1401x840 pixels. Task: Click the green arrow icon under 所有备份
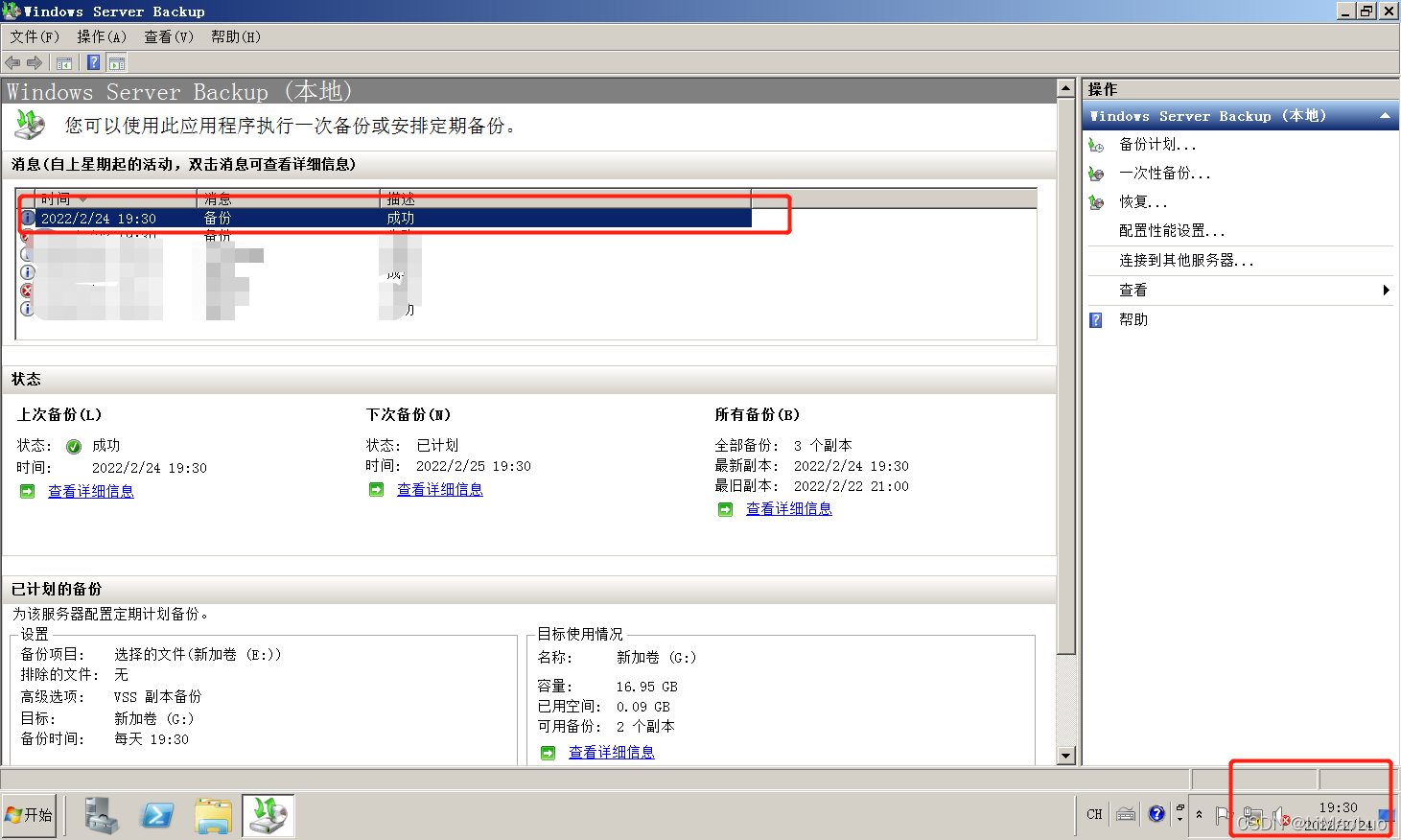(x=726, y=509)
